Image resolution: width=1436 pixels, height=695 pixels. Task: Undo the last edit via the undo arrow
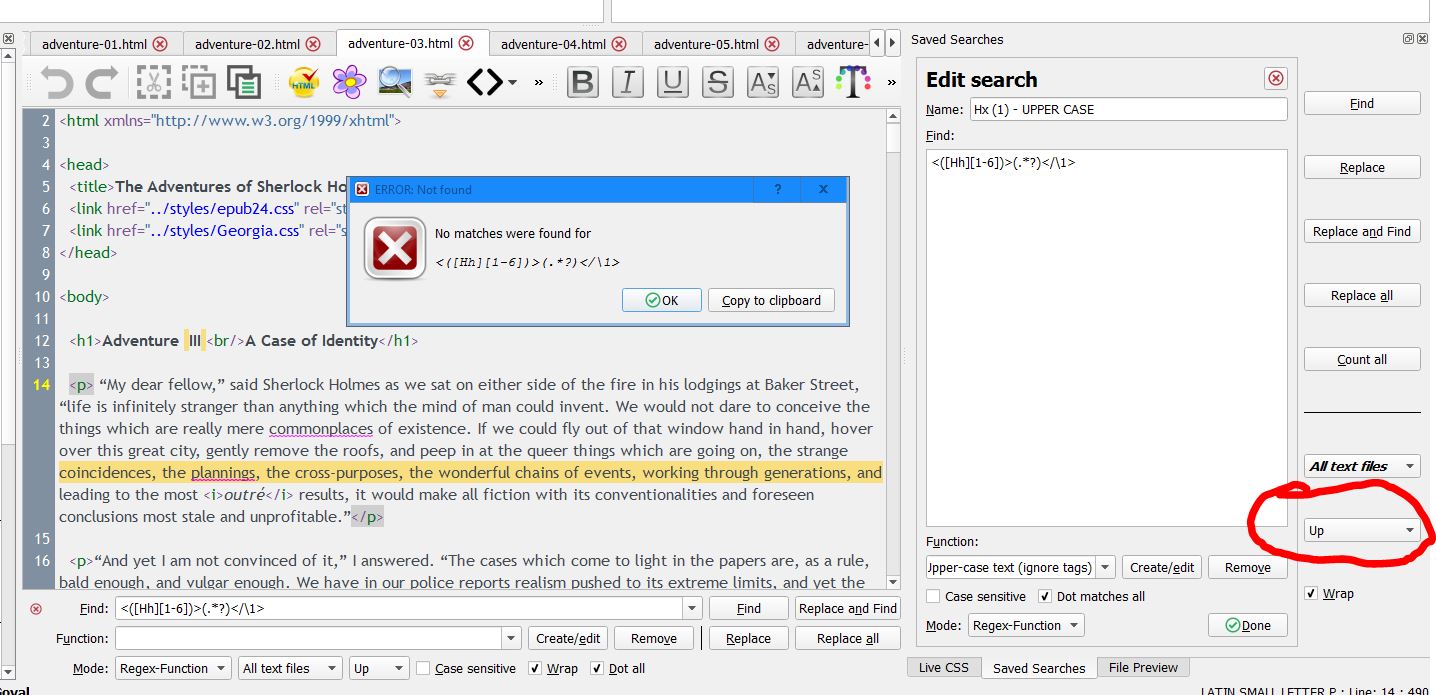(57, 82)
